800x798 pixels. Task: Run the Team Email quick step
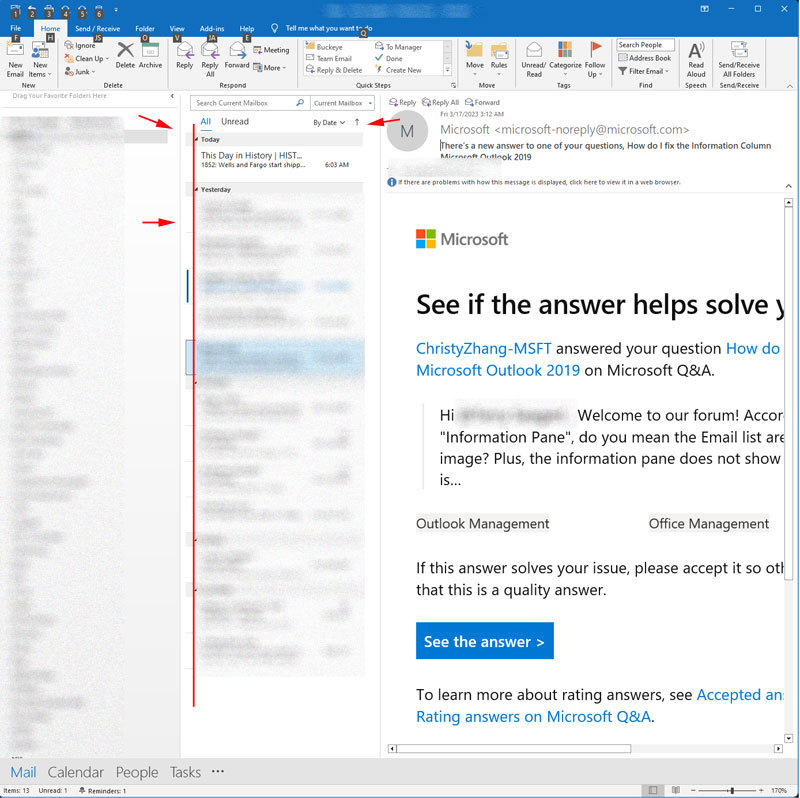click(x=329, y=59)
